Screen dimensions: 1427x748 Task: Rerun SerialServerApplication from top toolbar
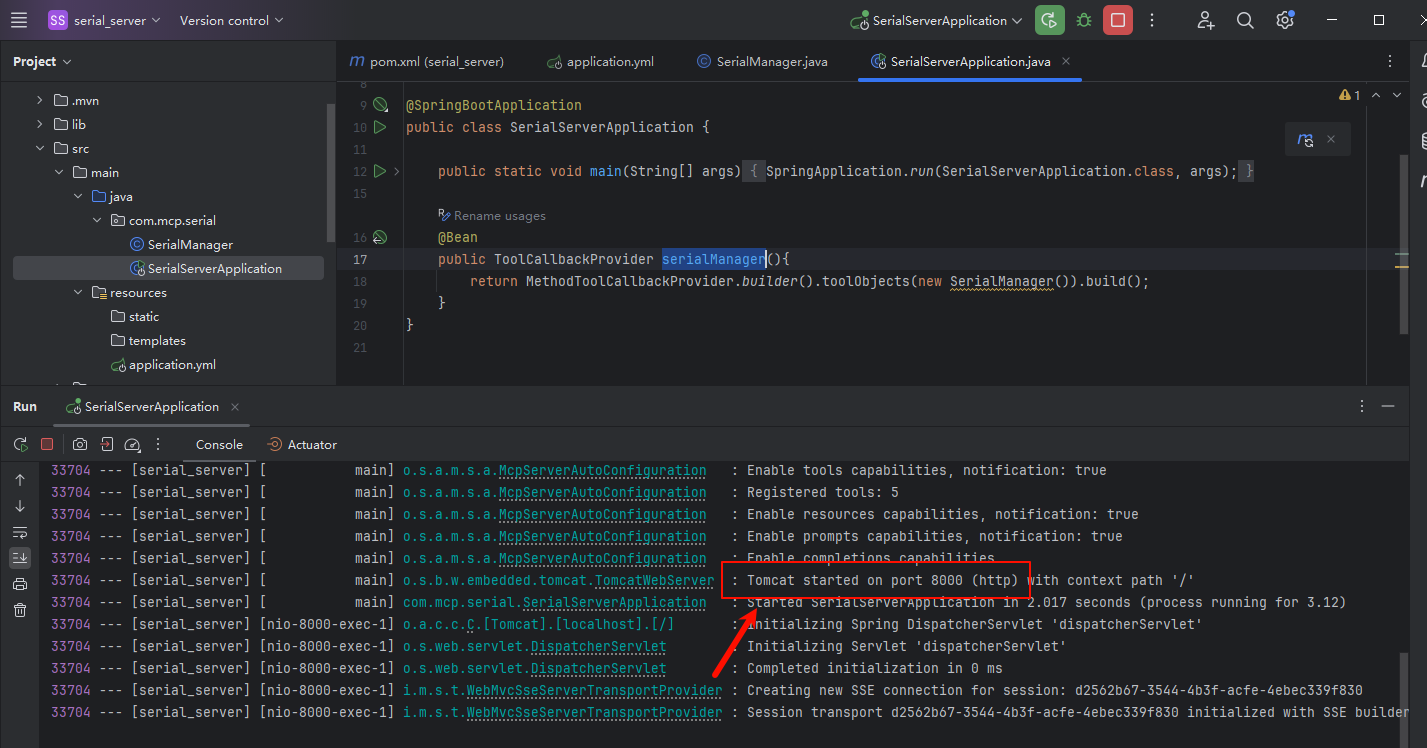(1049, 20)
